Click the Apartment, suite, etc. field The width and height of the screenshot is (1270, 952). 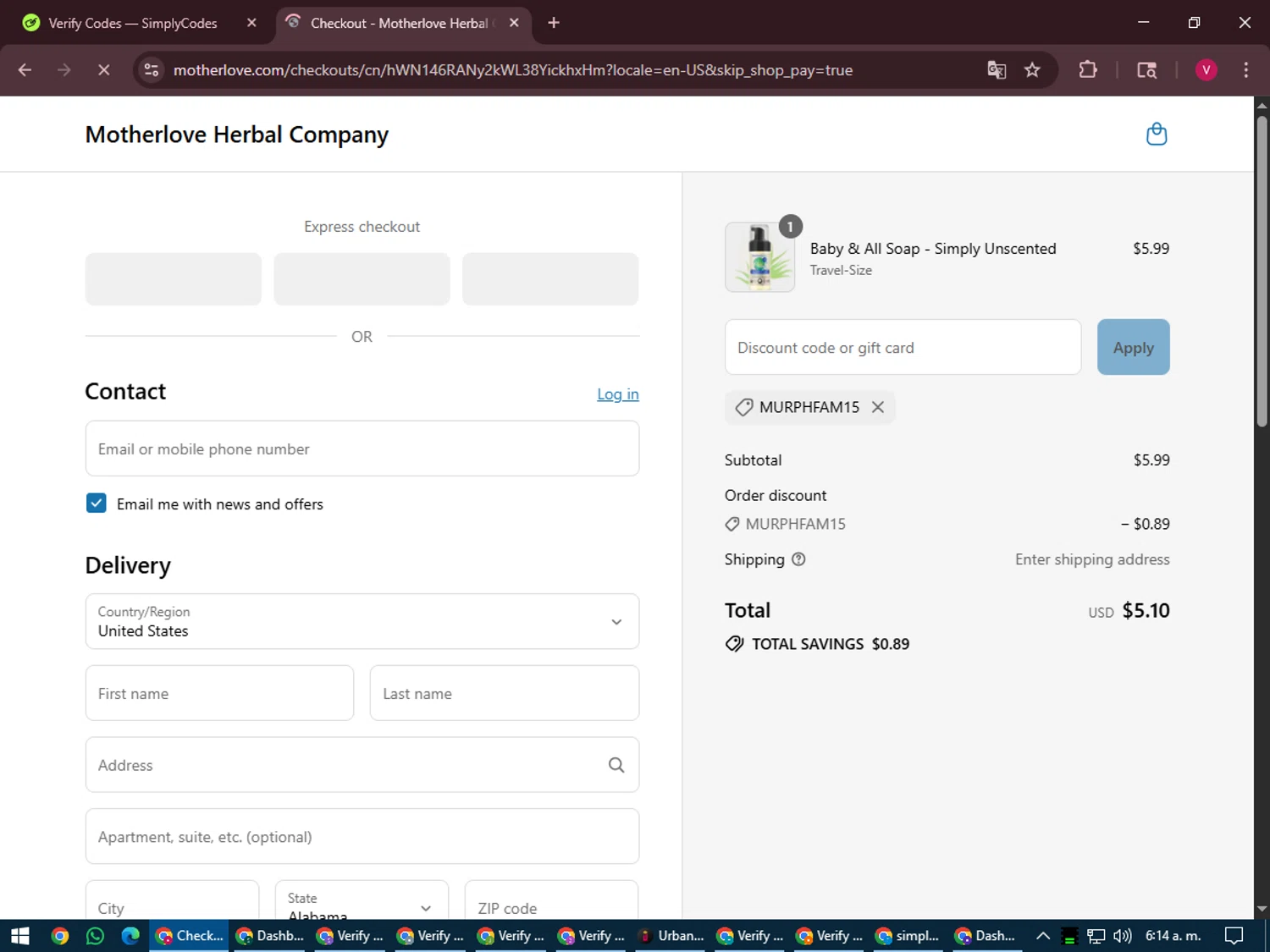click(362, 836)
